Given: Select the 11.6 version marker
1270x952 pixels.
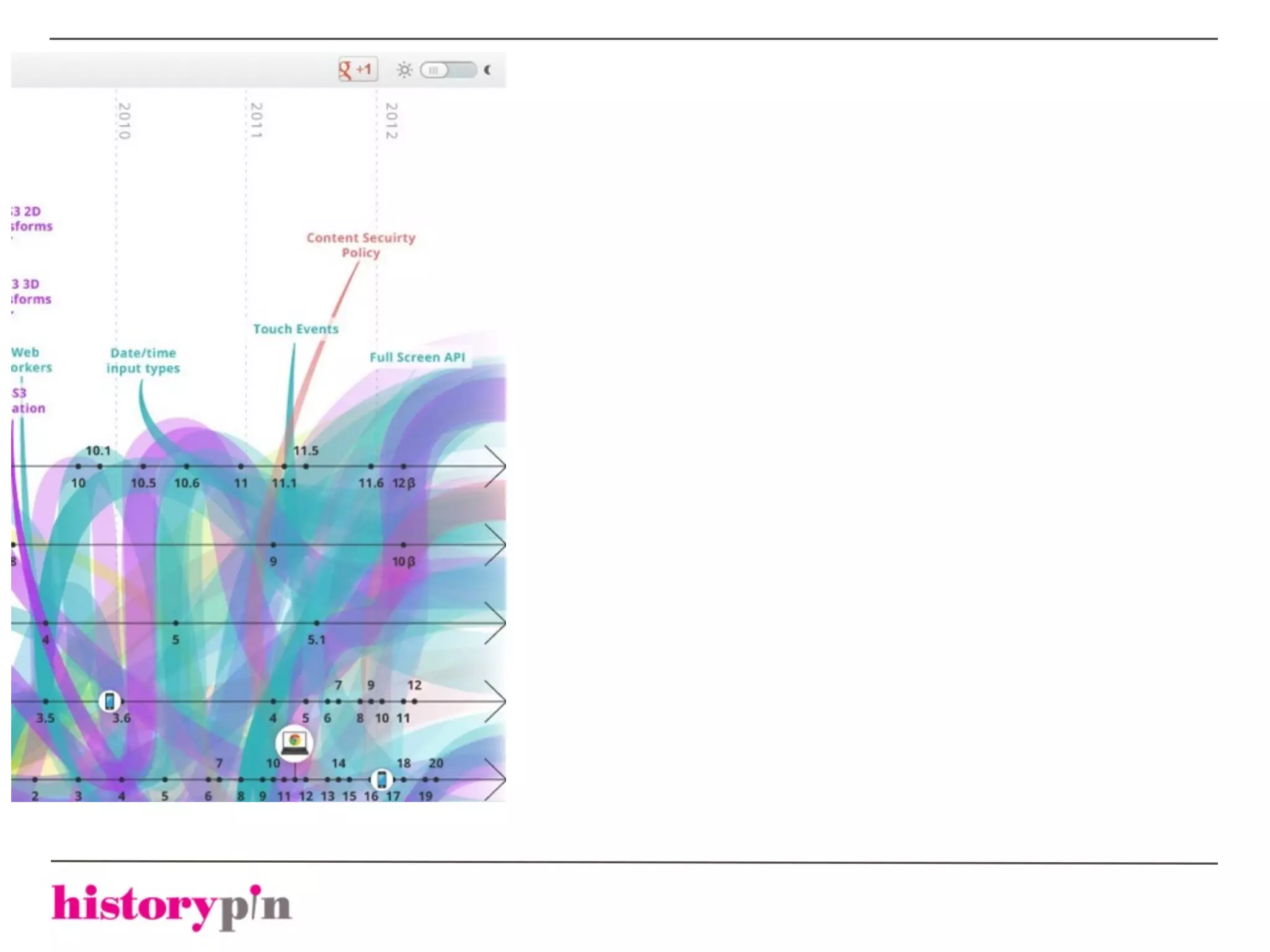Looking at the screenshot, I should 371,467.
